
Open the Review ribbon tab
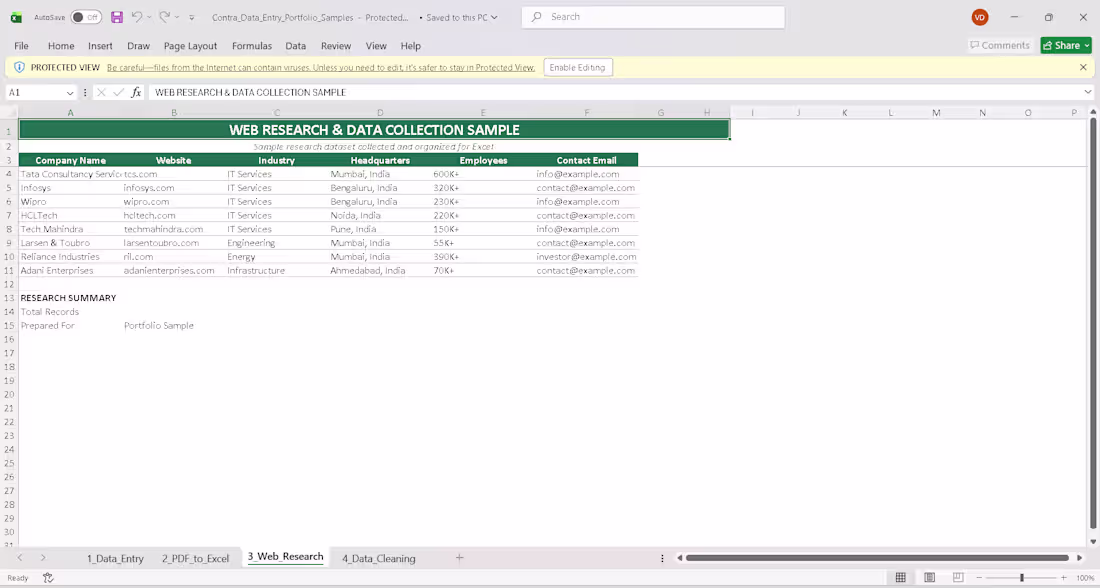pyautogui.click(x=336, y=46)
